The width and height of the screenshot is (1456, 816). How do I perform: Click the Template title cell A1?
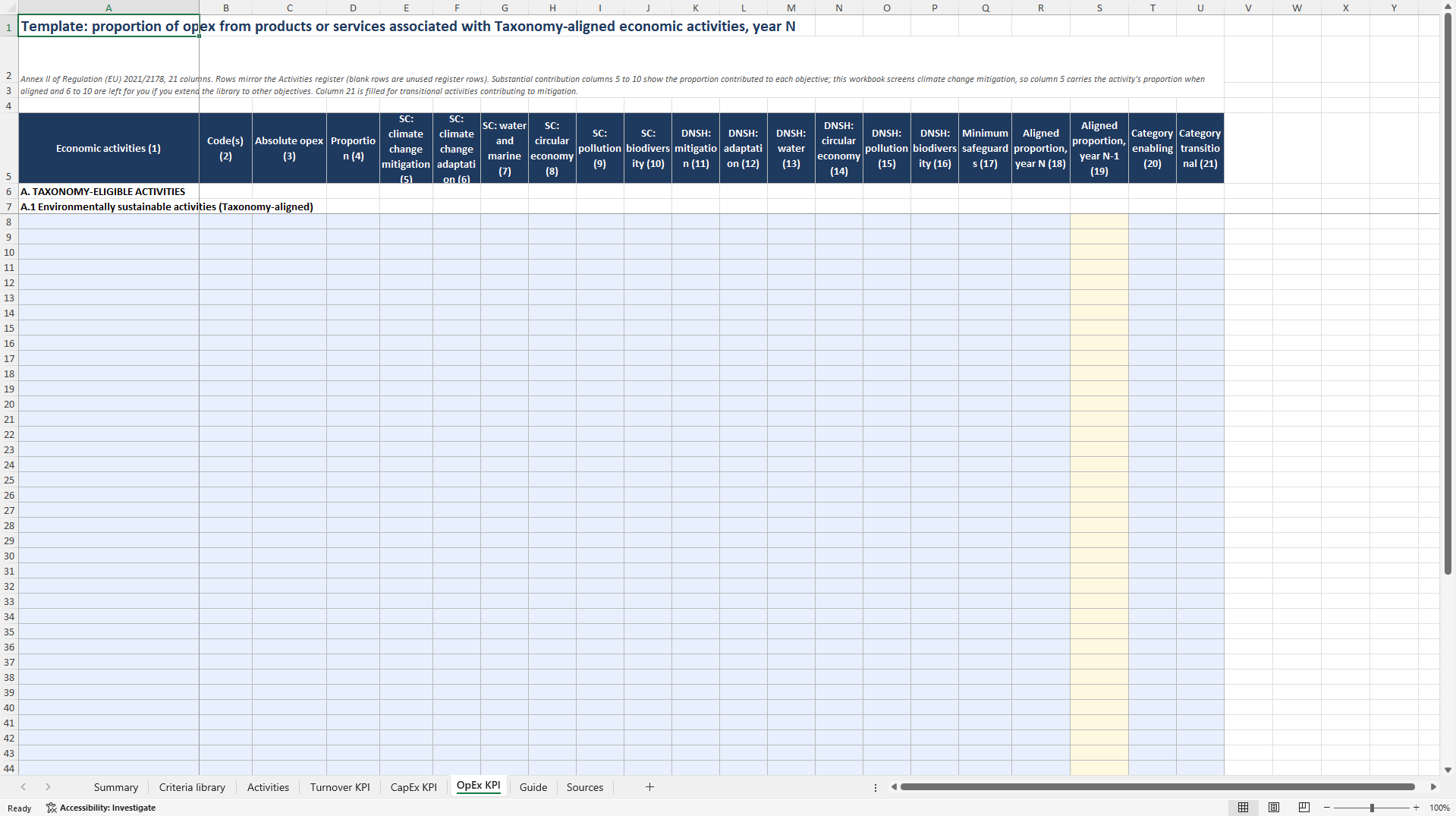tap(108, 26)
